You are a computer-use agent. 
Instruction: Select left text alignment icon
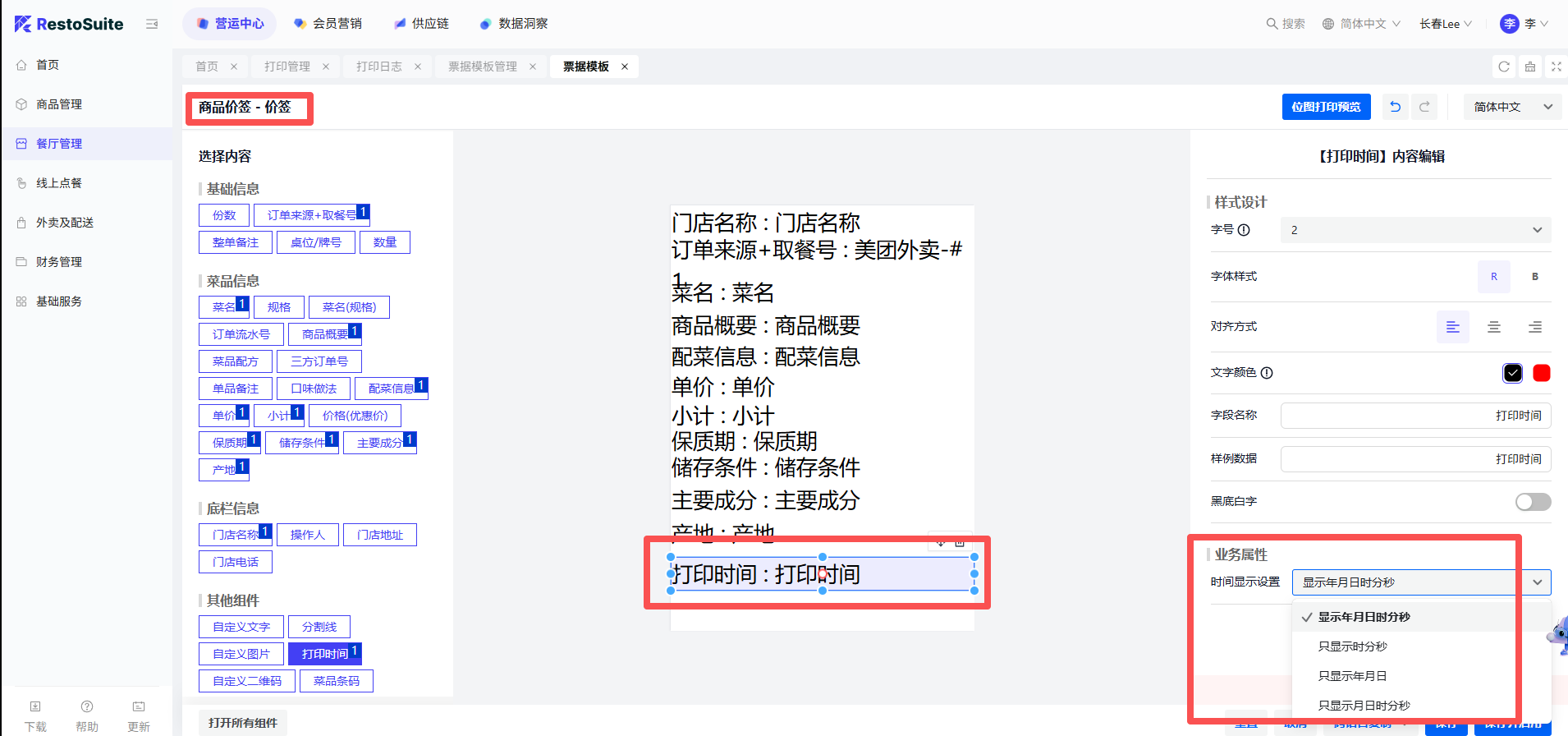pos(1452,327)
